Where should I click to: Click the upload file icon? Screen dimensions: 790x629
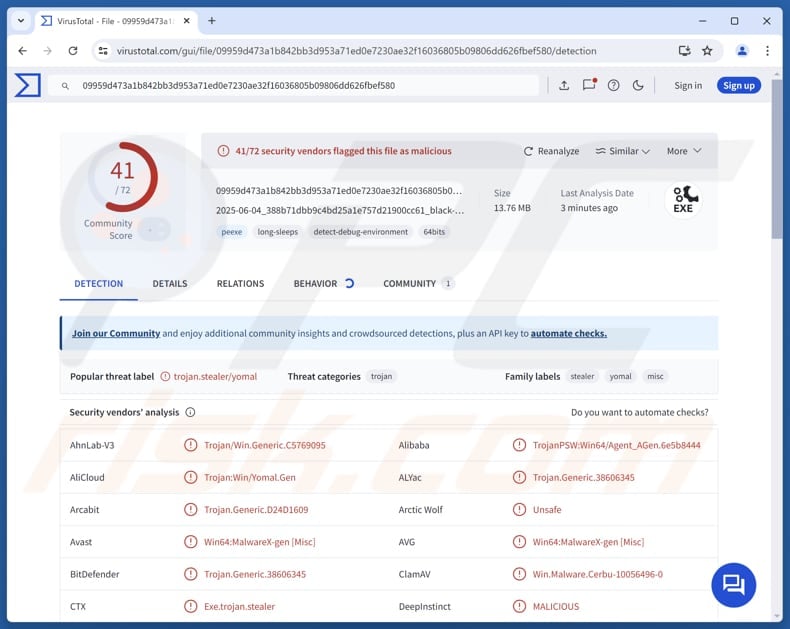click(564, 85)
